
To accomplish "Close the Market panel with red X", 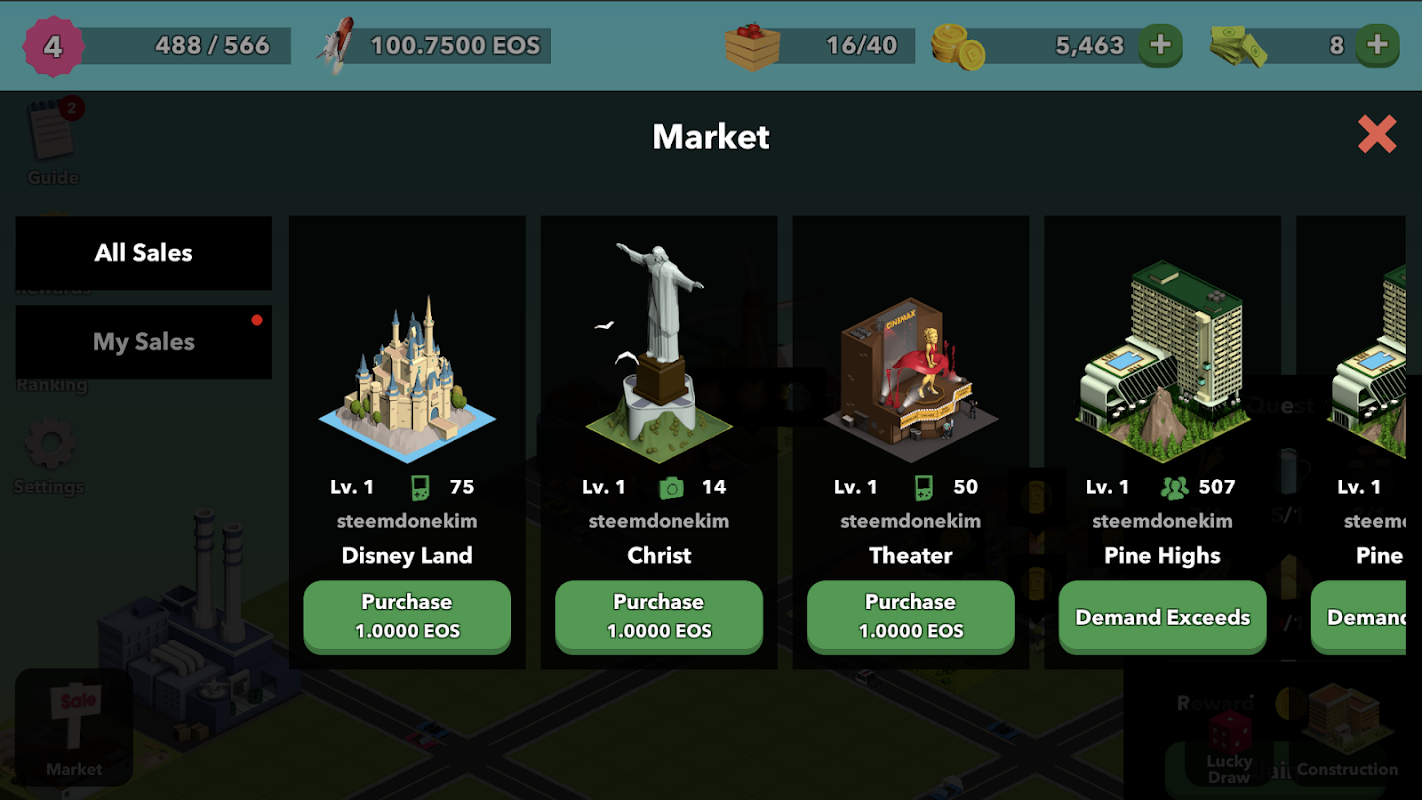I will [1377, 134].
